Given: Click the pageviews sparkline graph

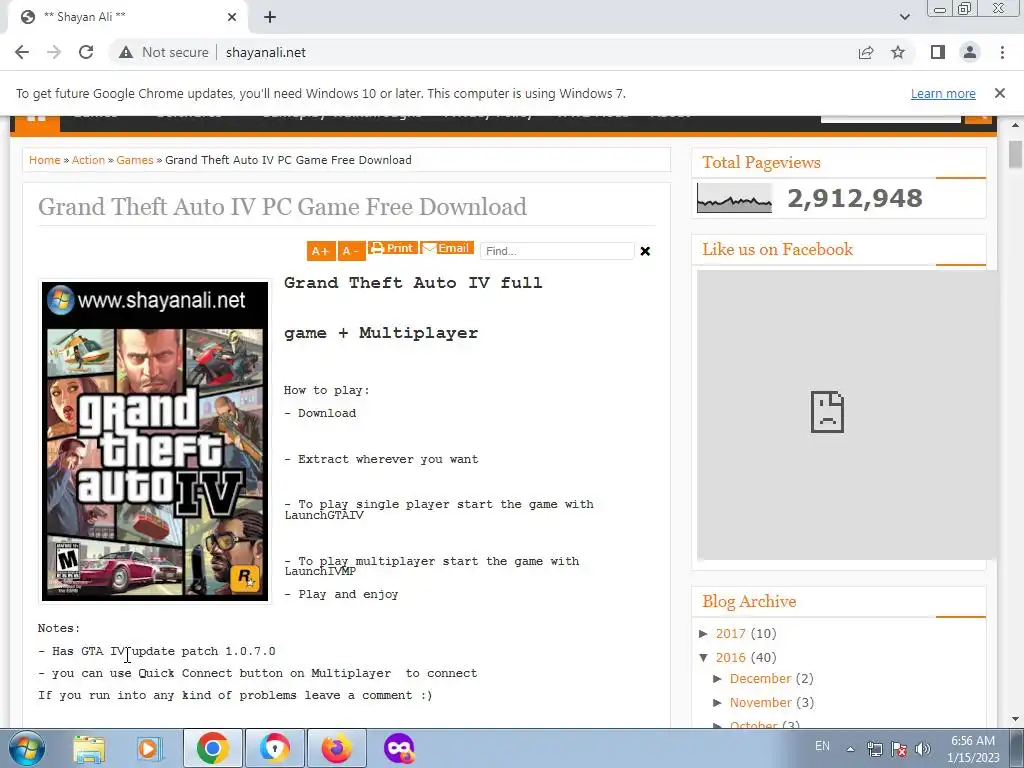Looking at the screenshot, I should (734, 198).
